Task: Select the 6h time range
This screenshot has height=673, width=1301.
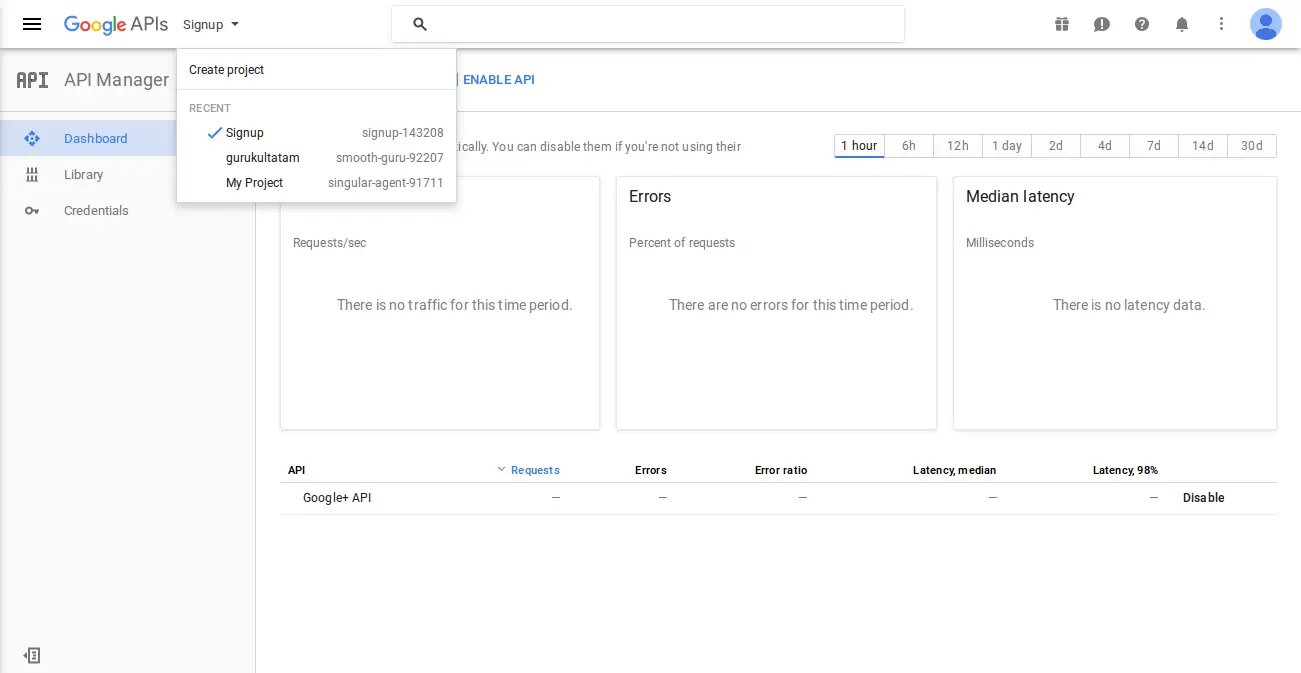Action: 908,146
